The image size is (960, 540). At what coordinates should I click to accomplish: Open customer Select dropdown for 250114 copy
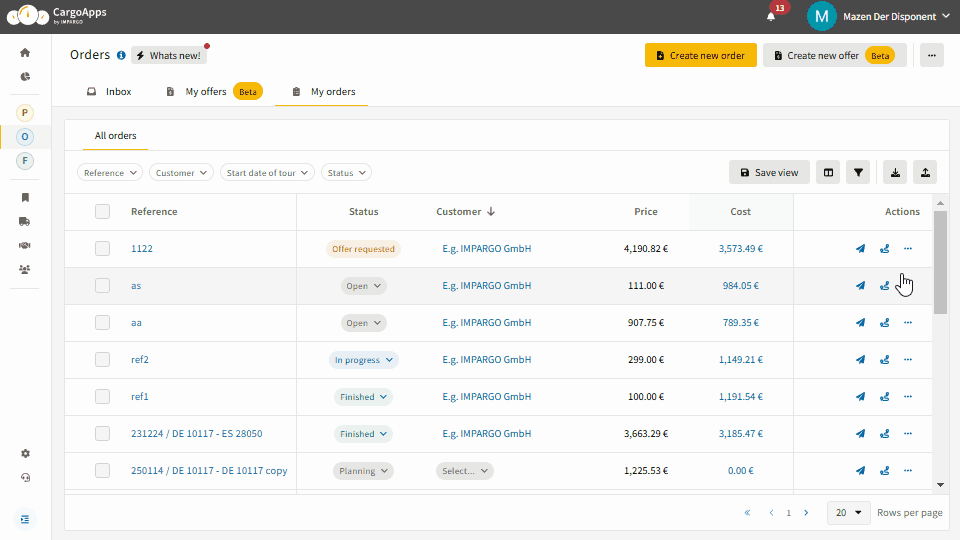coord(465,471)
